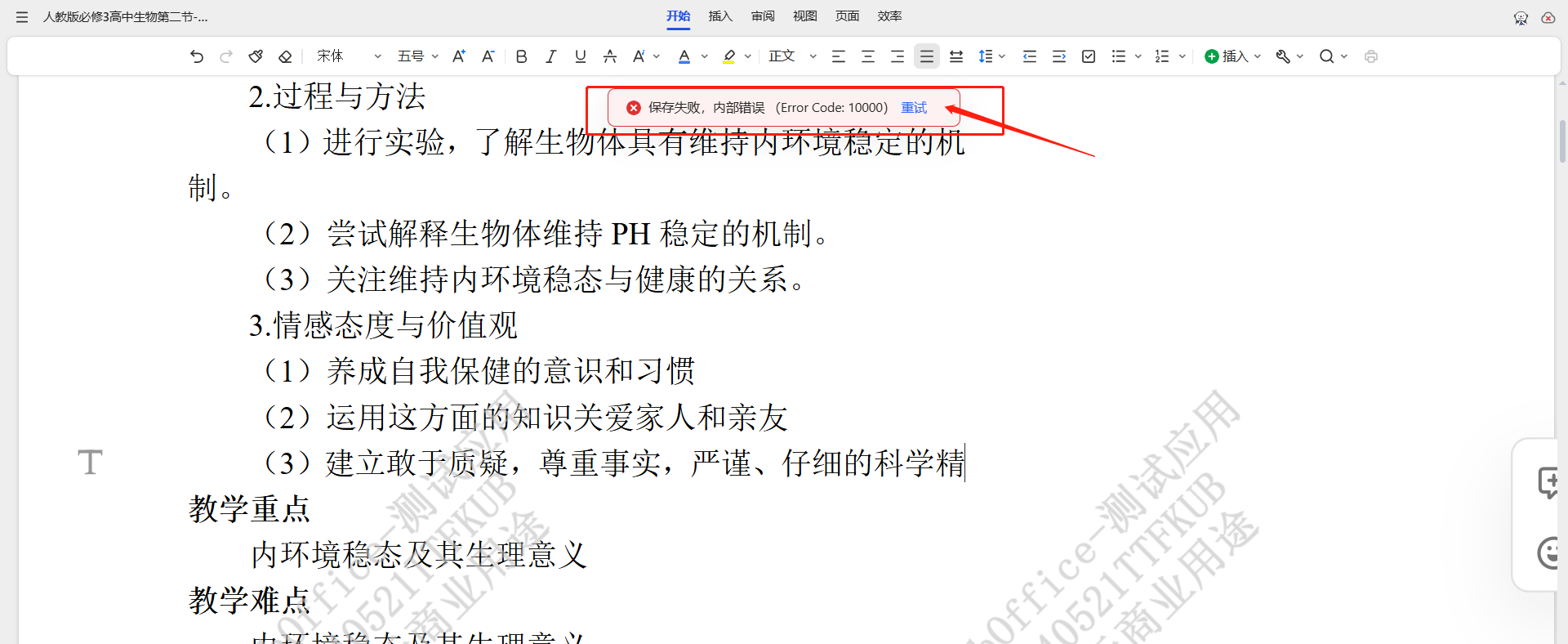The height and width of the screenshot is (644, 1568).
Task: Toggle strikethrough formatting
Action: [x=610, y=56]
